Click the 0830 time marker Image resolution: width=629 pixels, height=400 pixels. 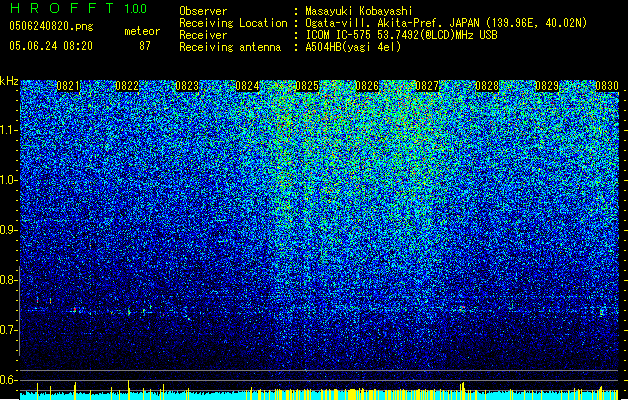[607, 86]
